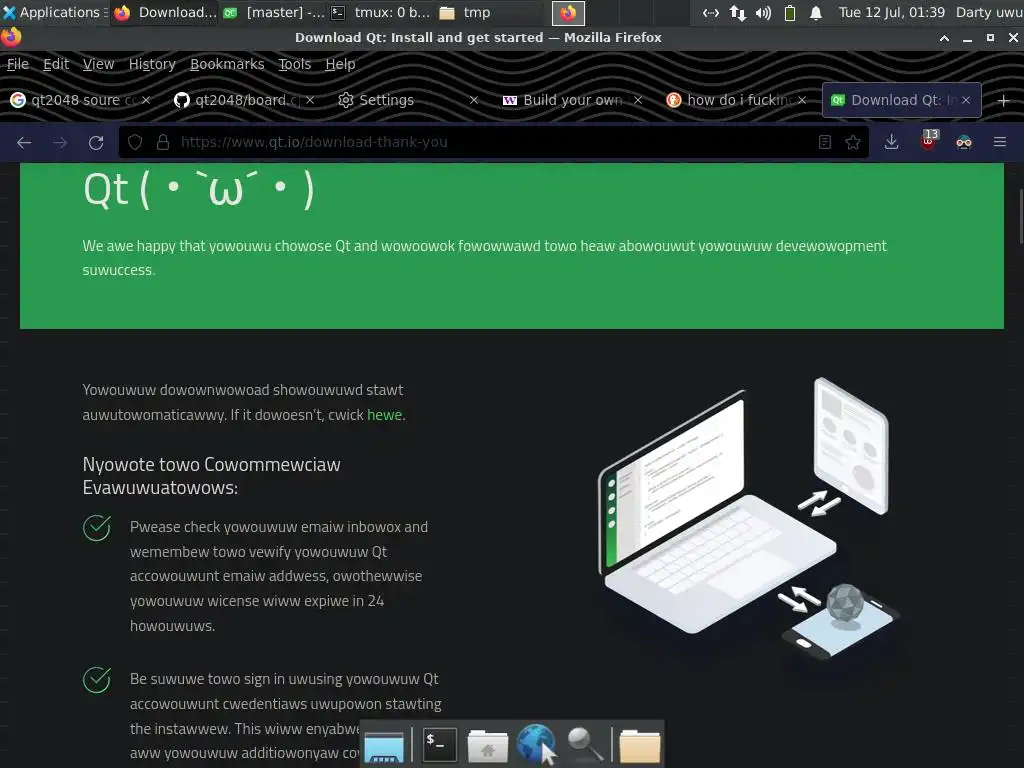Close the Settings tab
Image resolution: width=1024 pixels, height=768 pixels.
click(474, 100)
